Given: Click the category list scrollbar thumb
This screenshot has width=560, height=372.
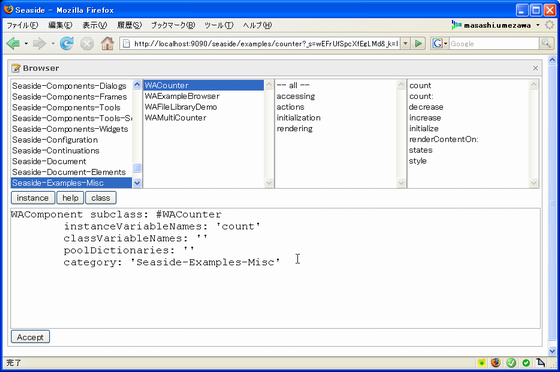Looking at the screenshot, I should click(x=137, y=167).
